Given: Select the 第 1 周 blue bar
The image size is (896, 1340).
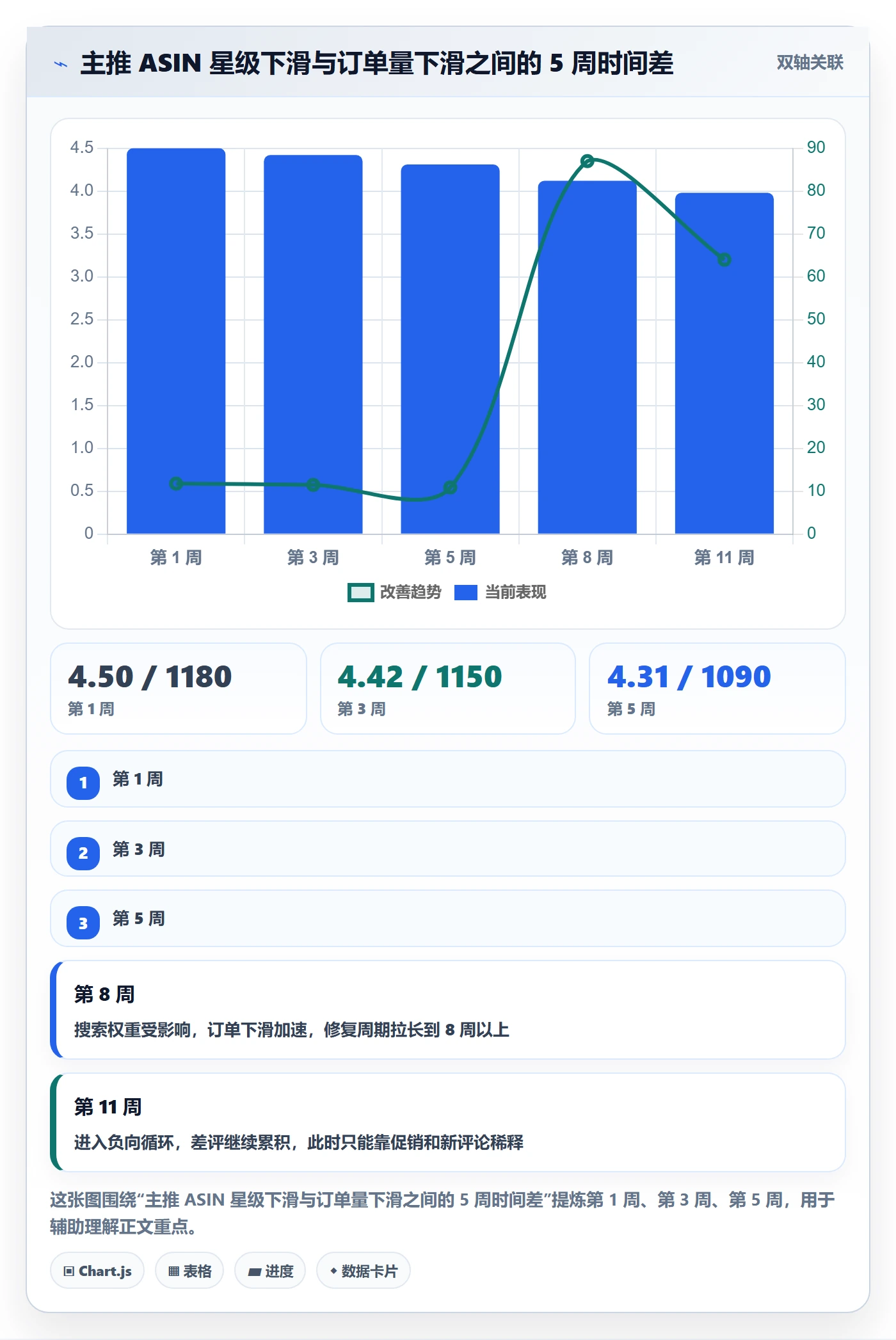Looking at the screenshot, I should (176, 341).
